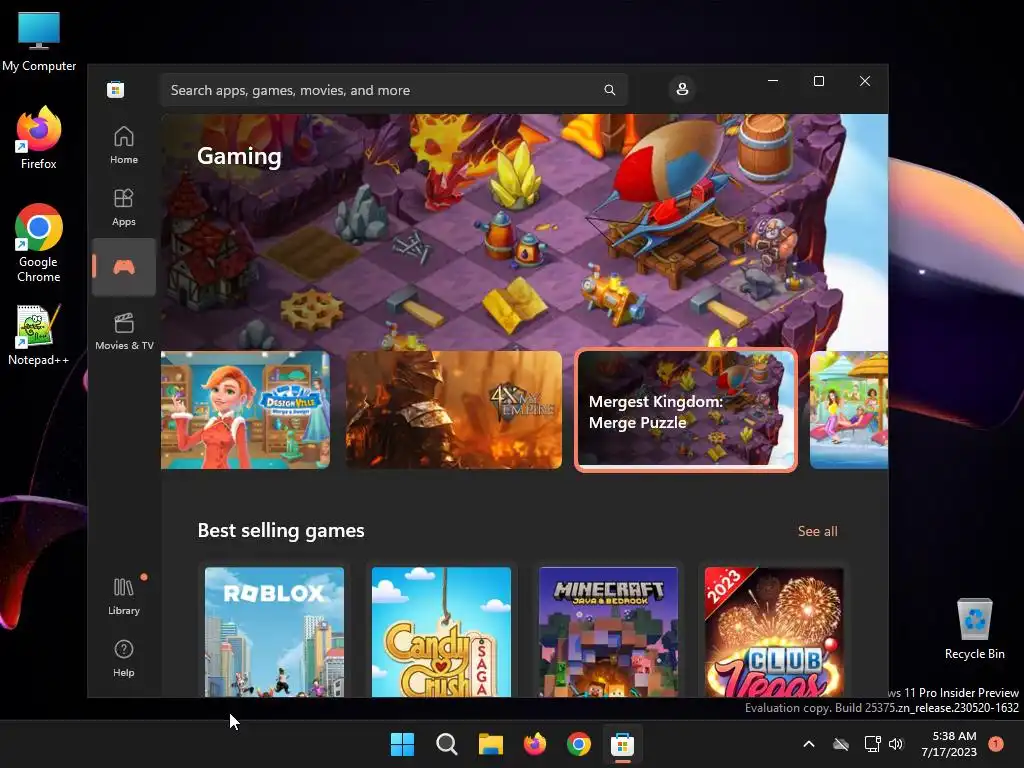Image resolution: width=1024 pixels, height=768 pixels.
Task: Open the Minecraft Java & Bedrock tile
Action: coord(608,632)
